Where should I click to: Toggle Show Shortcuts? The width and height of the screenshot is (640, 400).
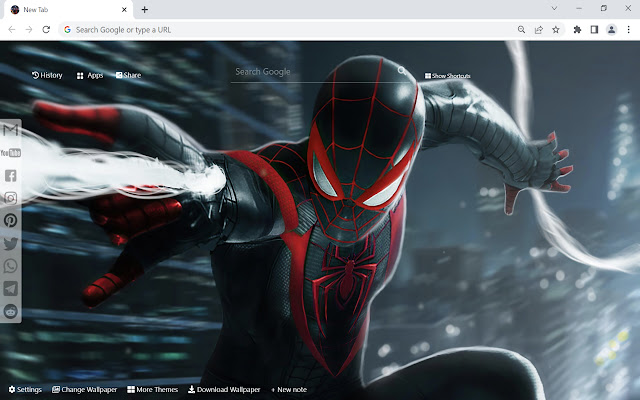pos(448,76)
